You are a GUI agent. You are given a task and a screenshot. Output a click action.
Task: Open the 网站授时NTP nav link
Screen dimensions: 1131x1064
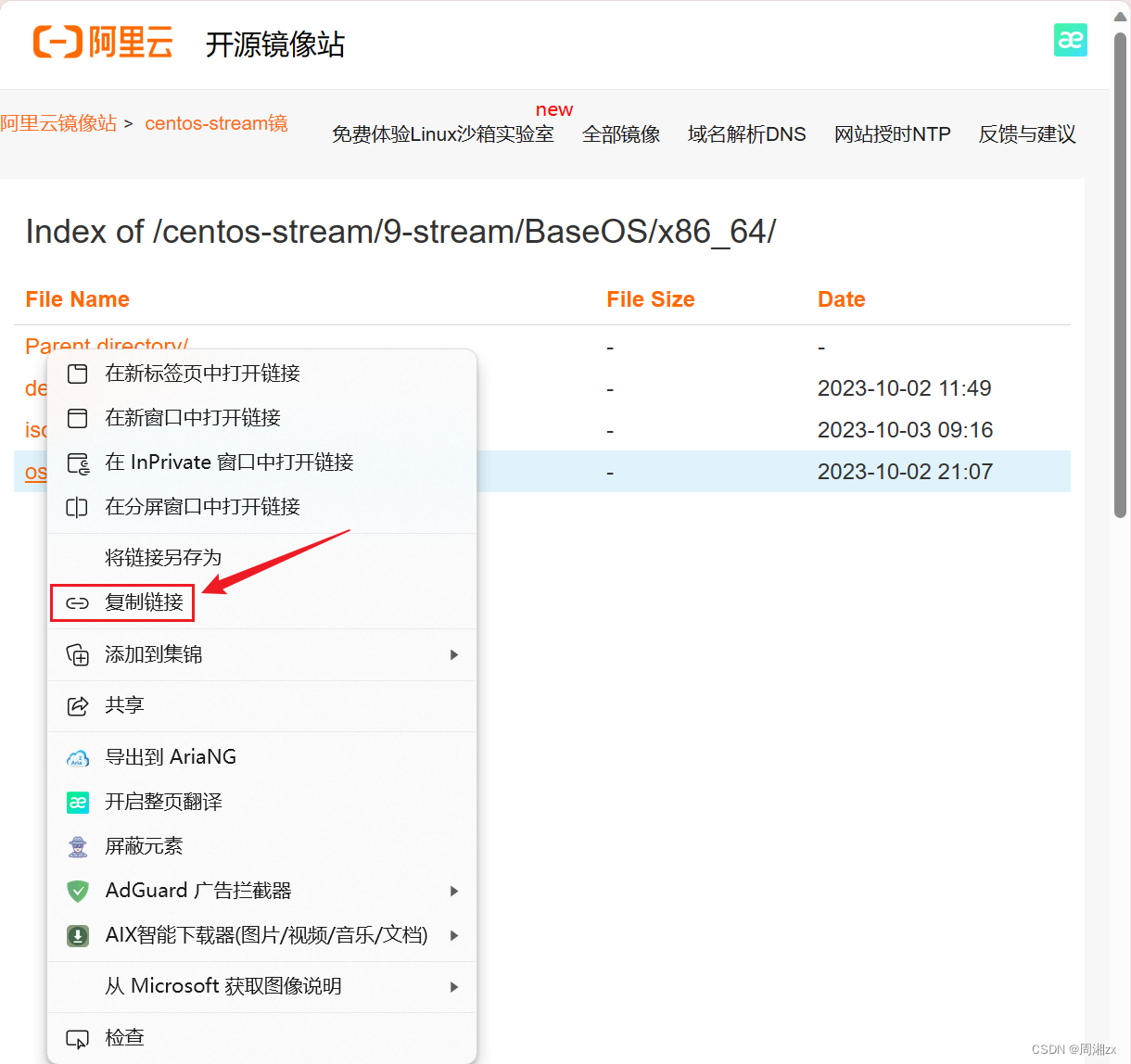point(893,134)
